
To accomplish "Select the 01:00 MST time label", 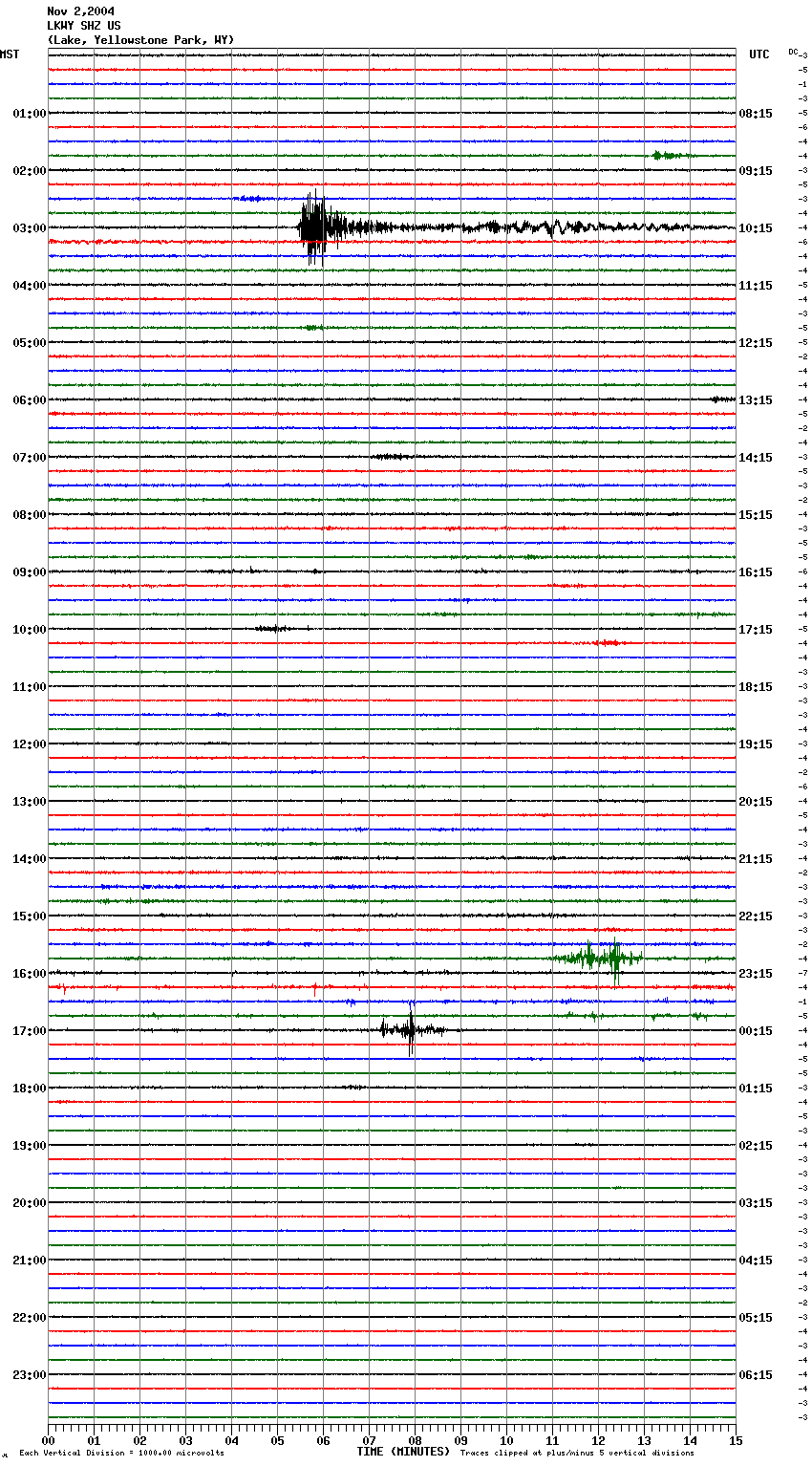I will click(30, 114).
